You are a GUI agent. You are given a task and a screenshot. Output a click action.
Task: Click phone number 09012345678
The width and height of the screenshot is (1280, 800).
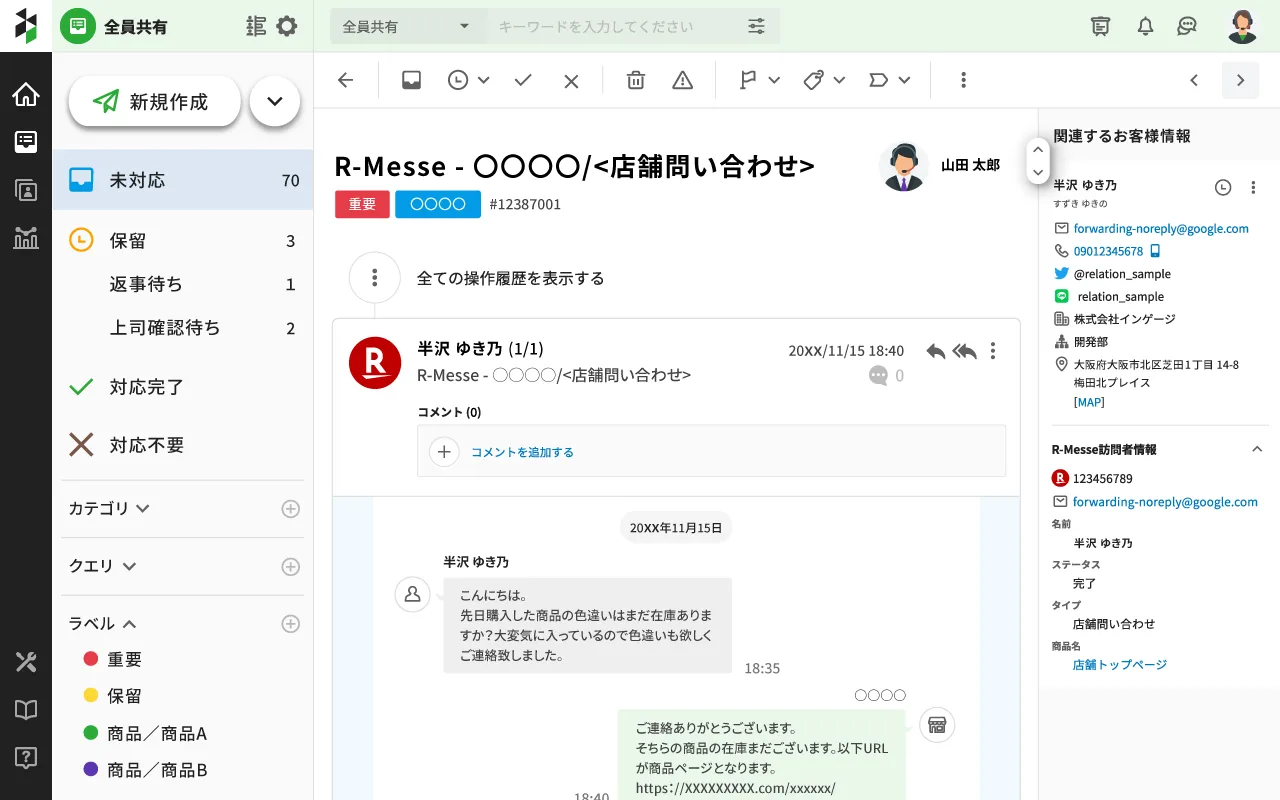click(x=1108, y=251)
